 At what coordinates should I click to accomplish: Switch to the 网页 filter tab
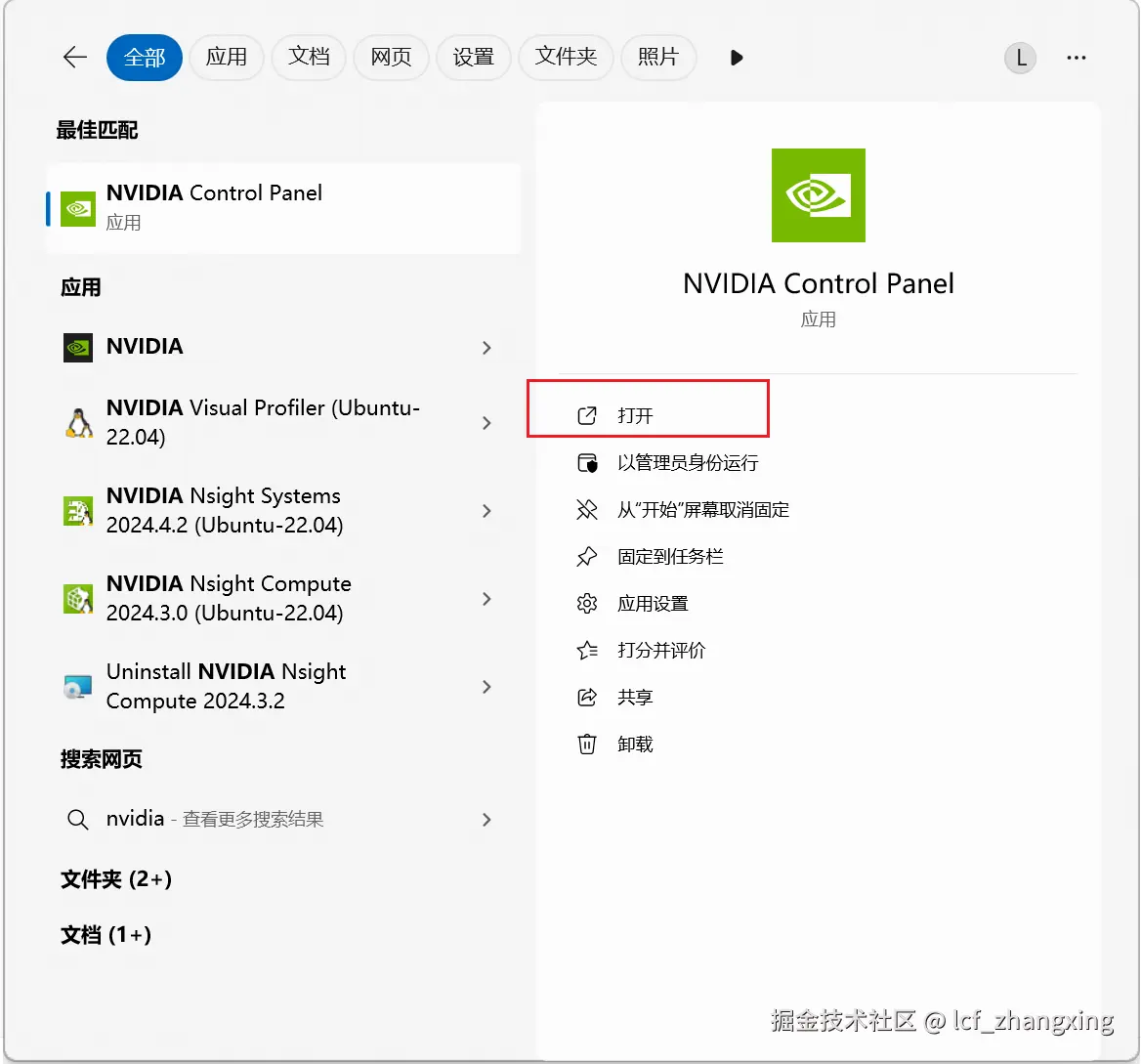(391, 57)
